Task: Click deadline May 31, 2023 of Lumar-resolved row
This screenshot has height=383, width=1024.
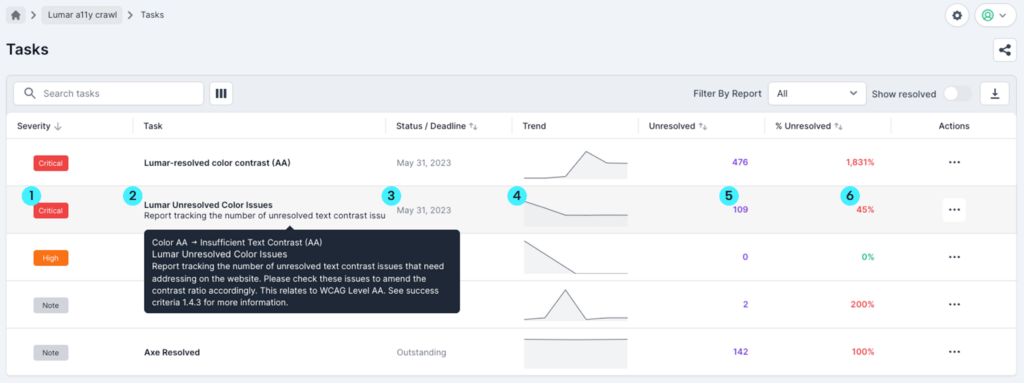Action: [423, 163]
